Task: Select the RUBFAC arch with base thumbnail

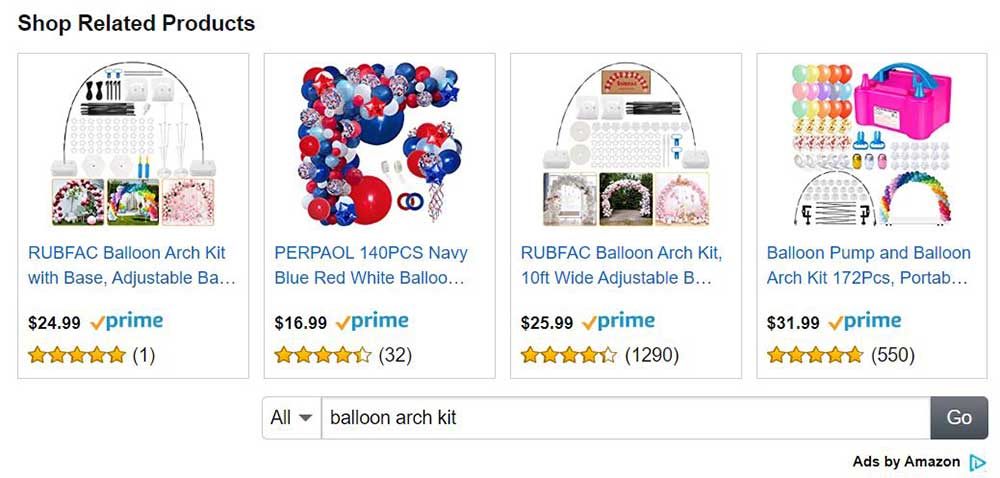Action: [x=133, y=146]
